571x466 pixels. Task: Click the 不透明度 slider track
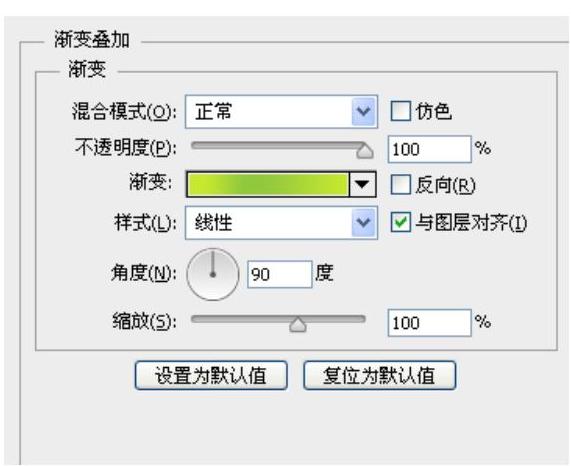[x=273, y=146]
